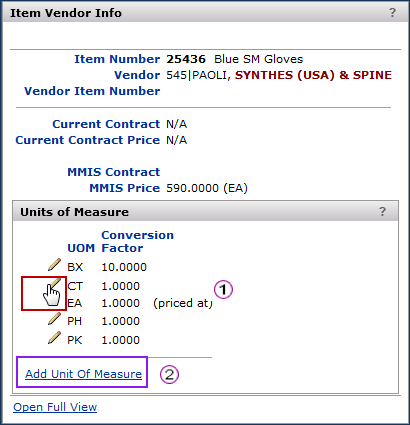Click the Units of Measure panel header
The image size is (410, 425).
tap(205, 212)
